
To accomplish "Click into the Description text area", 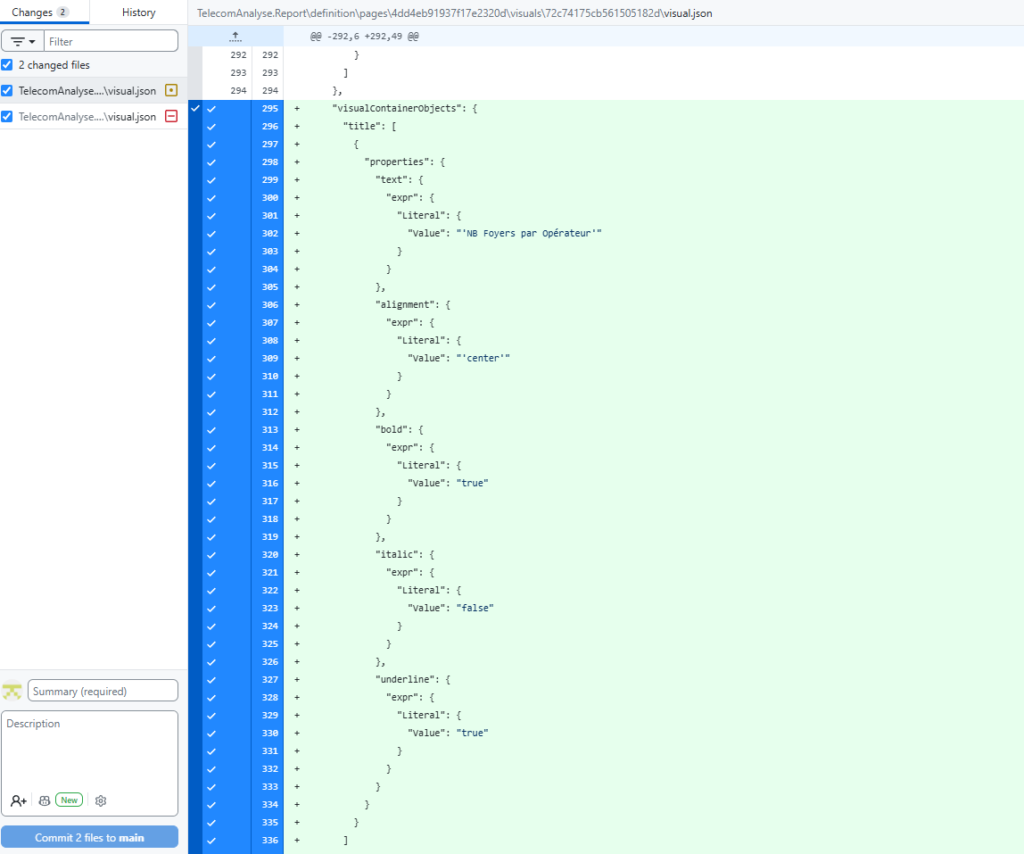I will click(x=89, y=751).
